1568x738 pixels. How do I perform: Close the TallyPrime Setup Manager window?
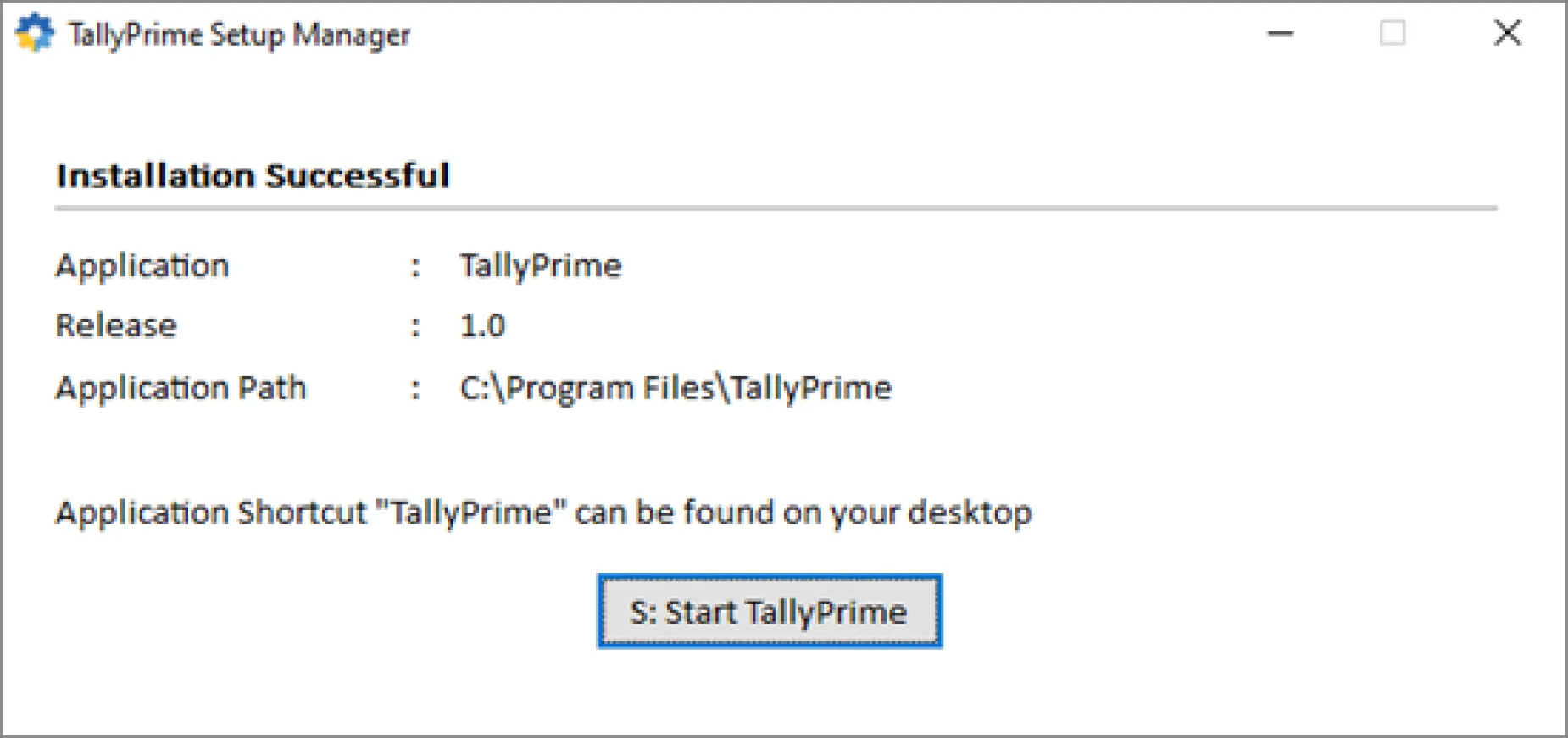tap(1508, 34)
